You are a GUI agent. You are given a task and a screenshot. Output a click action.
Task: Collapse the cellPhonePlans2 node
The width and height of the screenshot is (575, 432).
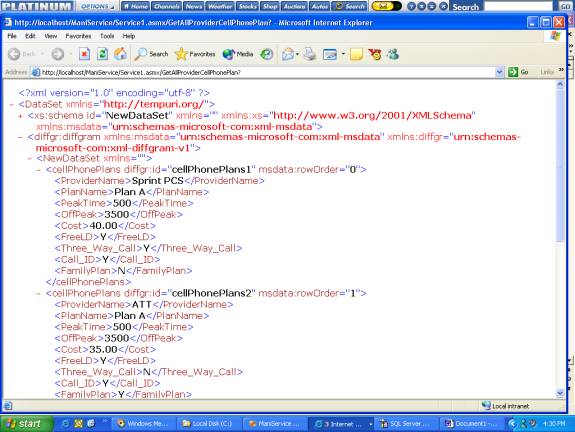(x=38, y=293)
